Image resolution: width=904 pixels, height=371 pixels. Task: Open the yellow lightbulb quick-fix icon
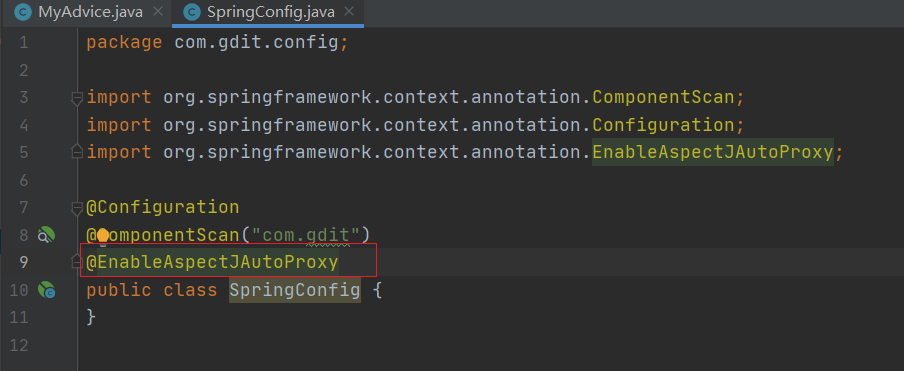103,235
